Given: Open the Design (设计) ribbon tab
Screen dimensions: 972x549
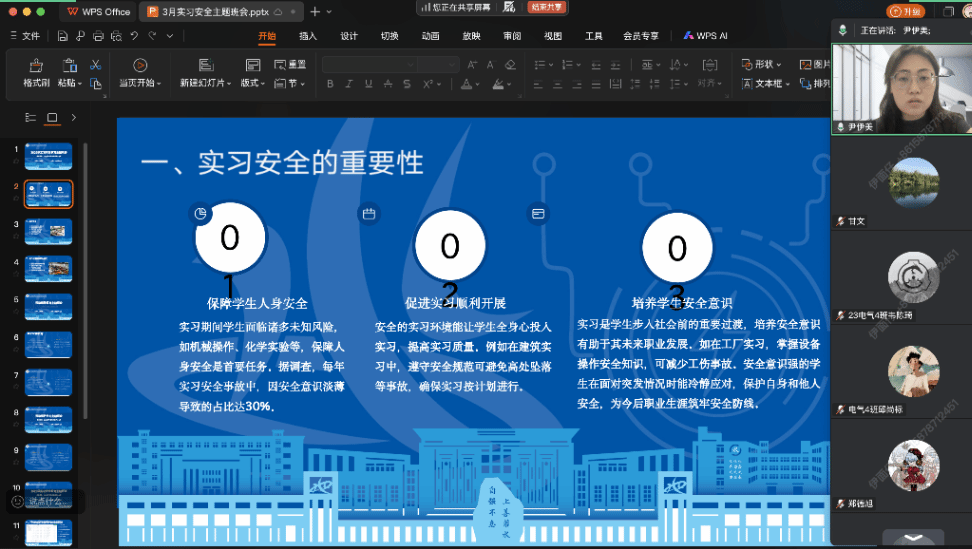Looking at the screenshot, I should pos(349,36).
